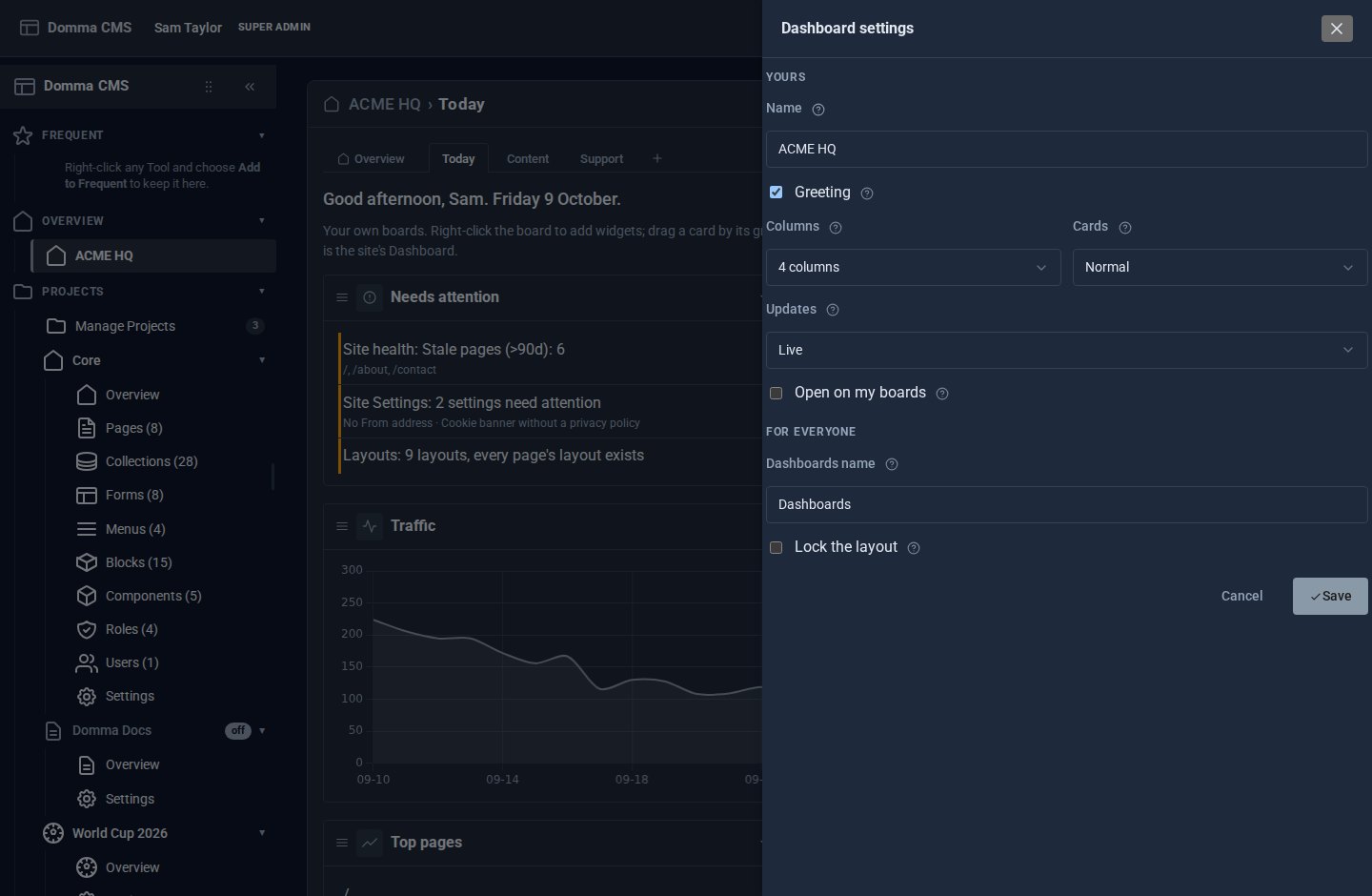
Task: Open Manage Projects in the sidebar
Action: point(154,326)
